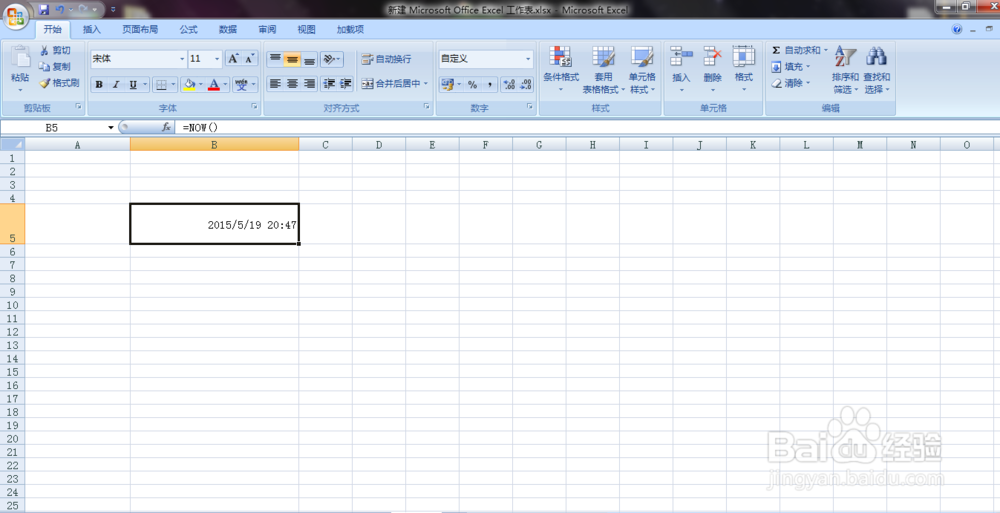Image resolution: width=1000 pixels, height=513 pixels.
Task: Switch to the Data (数据) tab
Action: [228, 29]
